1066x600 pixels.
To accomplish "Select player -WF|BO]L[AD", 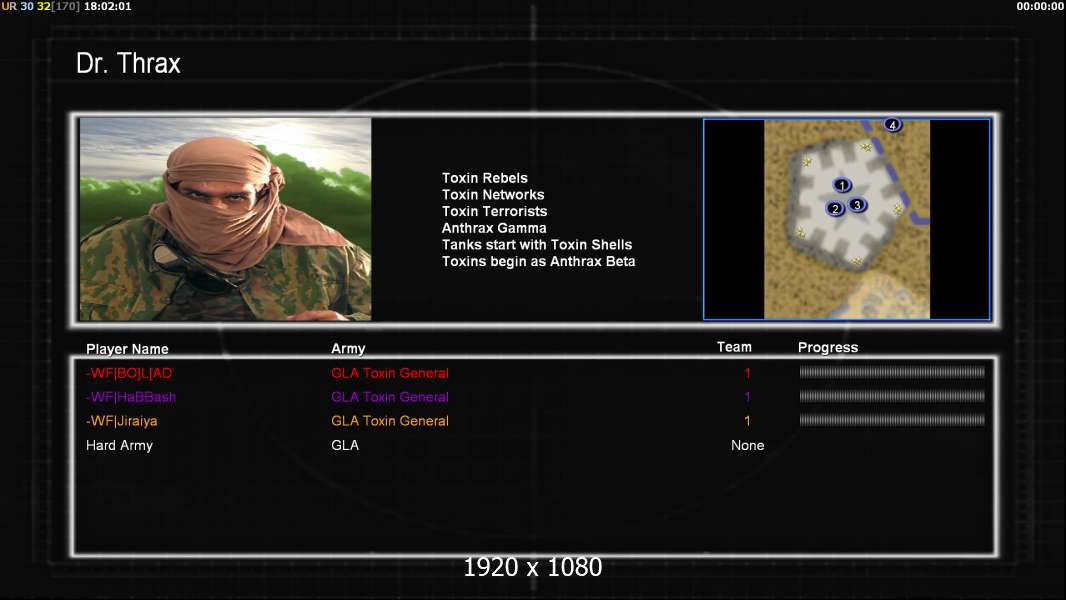I will click(128, 373).
